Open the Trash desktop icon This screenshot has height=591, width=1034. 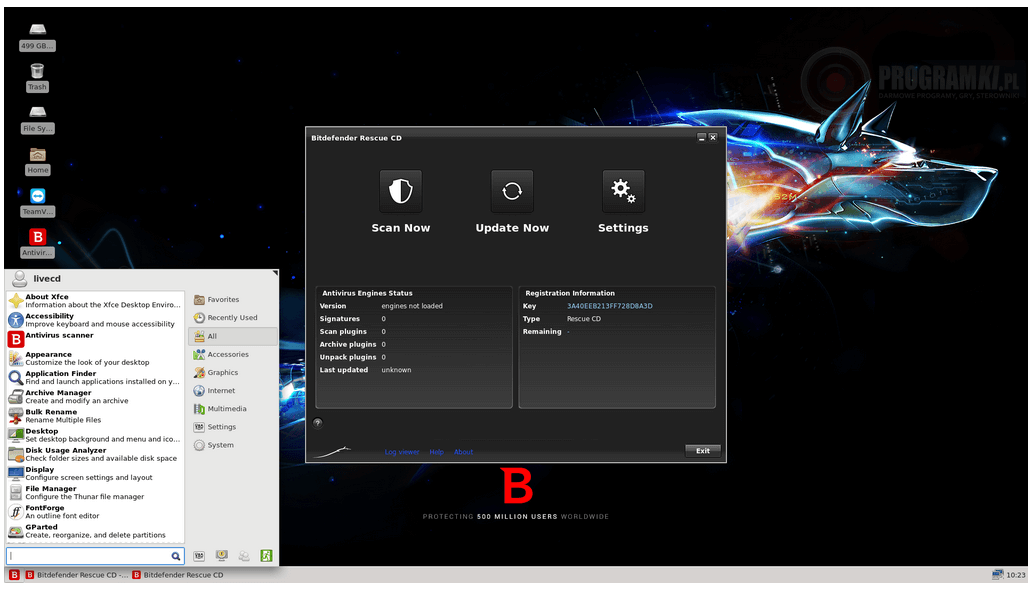(38, 78)
